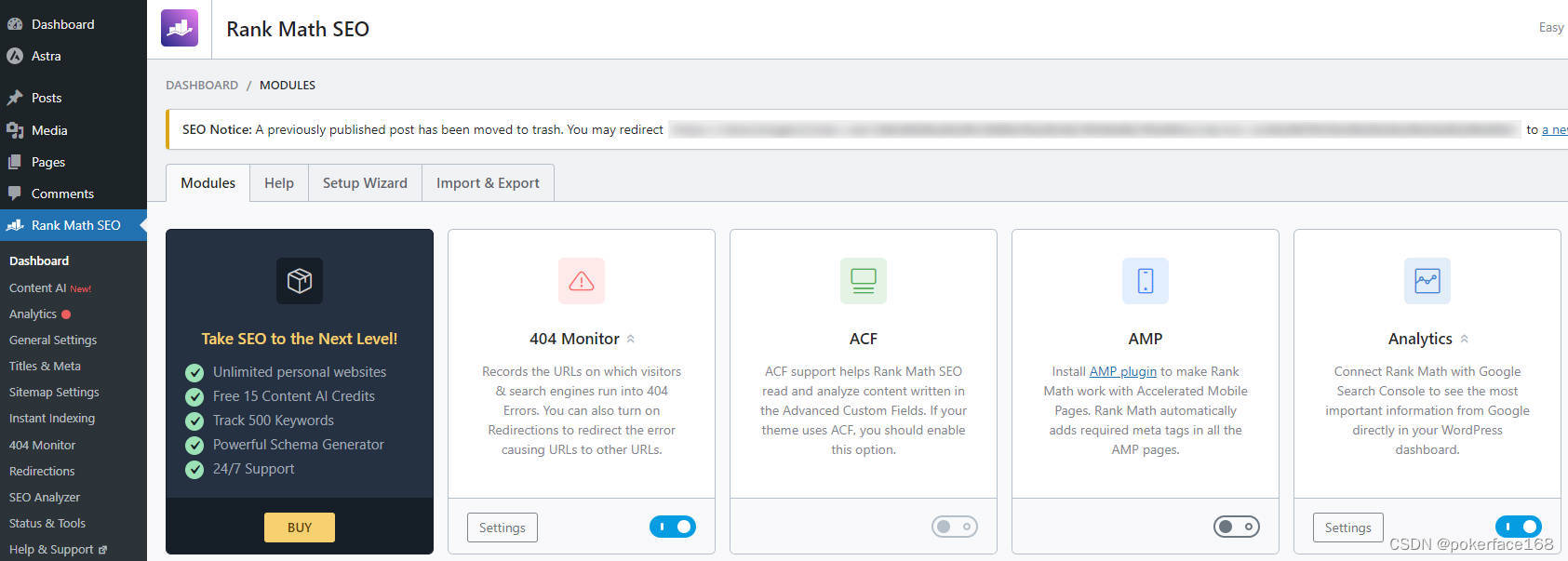This screenshot has width=1568, height=561.
Task: Click the Analytics chart icon
Action: click(x=1427, y=281)
